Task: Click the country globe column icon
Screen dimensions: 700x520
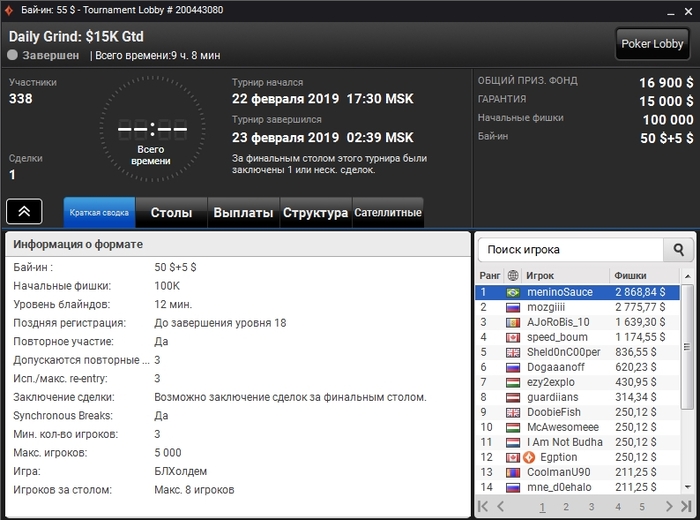Action: 513,275
